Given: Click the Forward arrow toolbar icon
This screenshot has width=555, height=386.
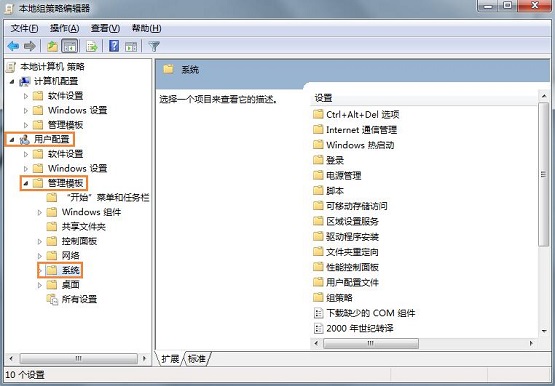Looking at the screenshot, I should coord(30,46).
